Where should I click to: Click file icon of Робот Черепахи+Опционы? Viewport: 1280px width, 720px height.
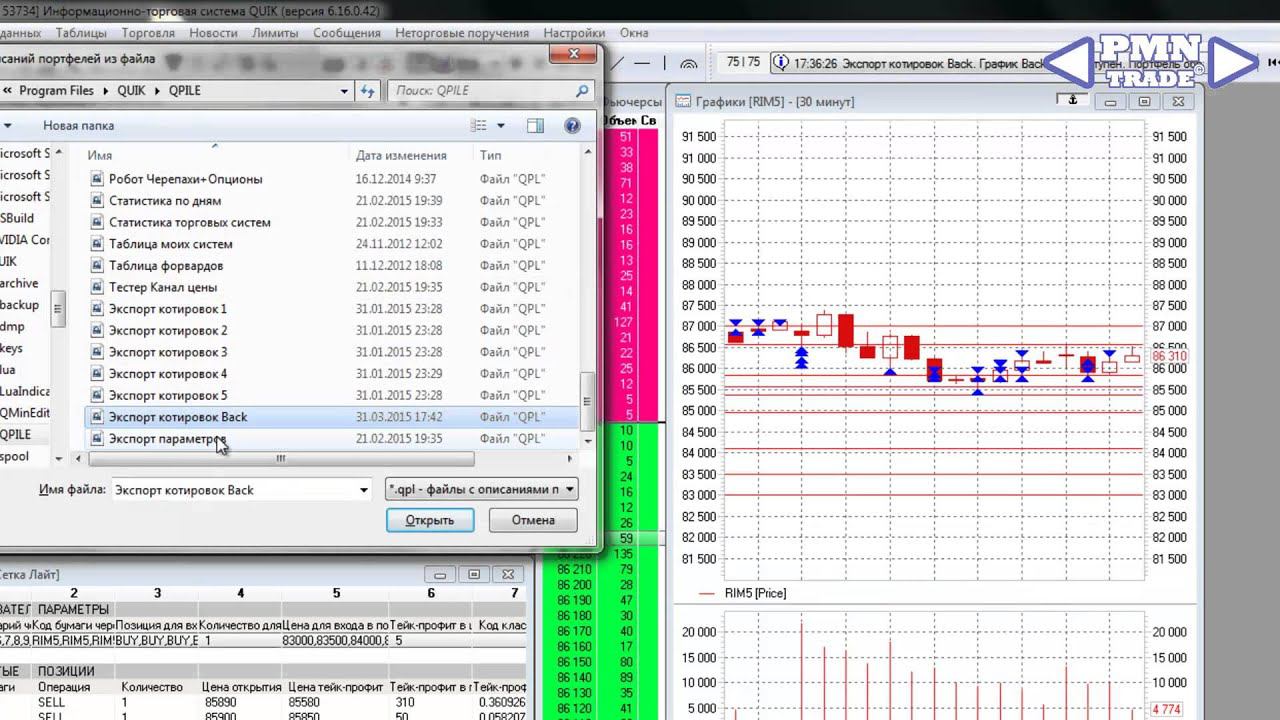(97, 179)
